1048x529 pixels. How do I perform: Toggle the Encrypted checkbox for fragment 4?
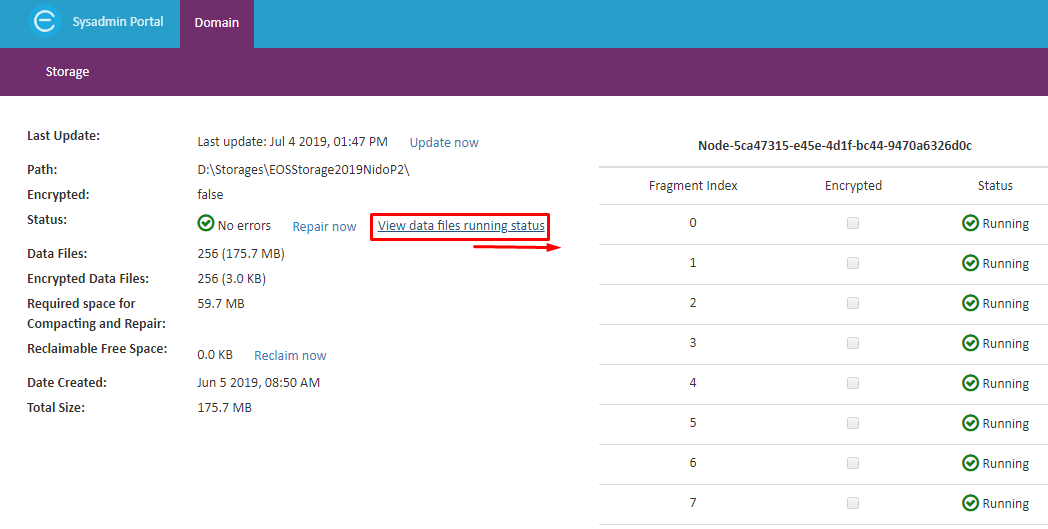(x=853, y=383)
